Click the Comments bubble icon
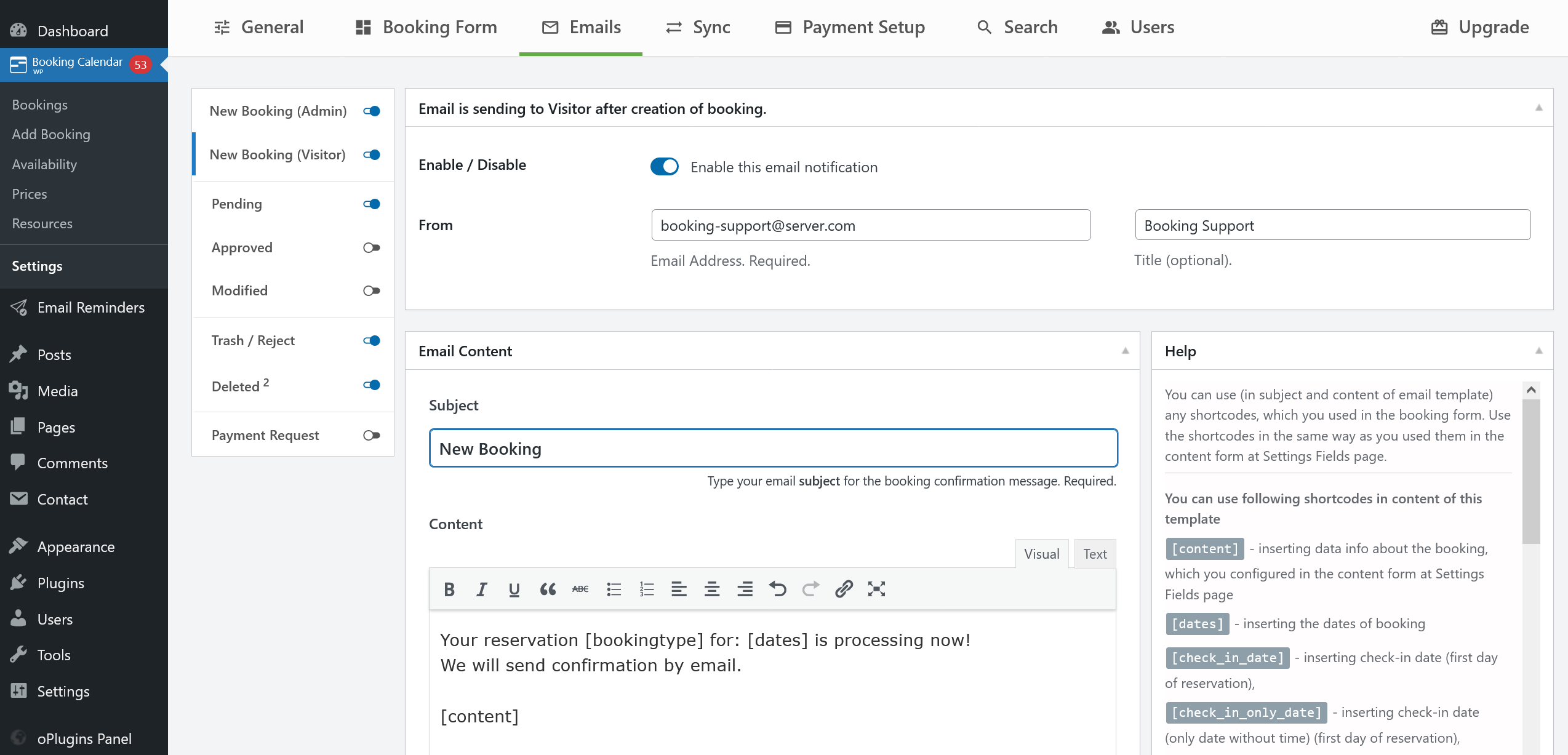Image resolution: width=1568 pixels, height=755 pixels. [18, 462]
